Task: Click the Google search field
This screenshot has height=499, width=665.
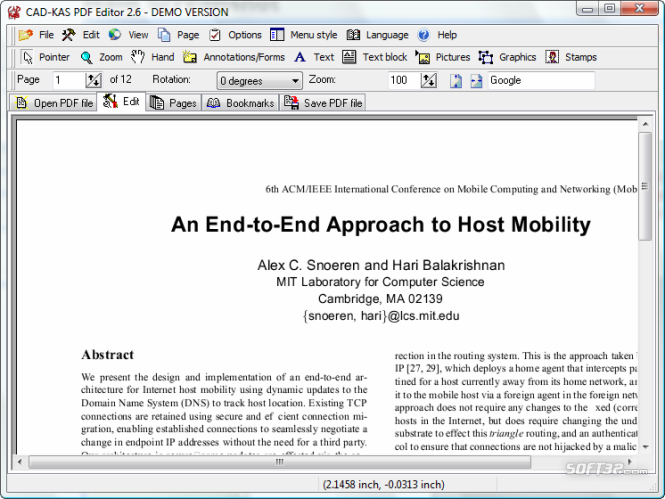Action: click(542, 81)
